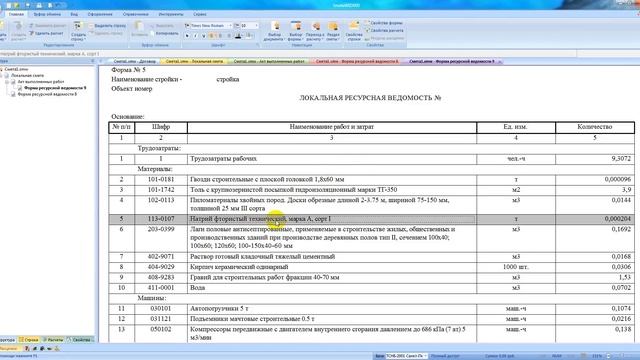Open the Главная ribbon tab
The height and width of the screenshot is (360, 640).
click(x=16, y=14)
